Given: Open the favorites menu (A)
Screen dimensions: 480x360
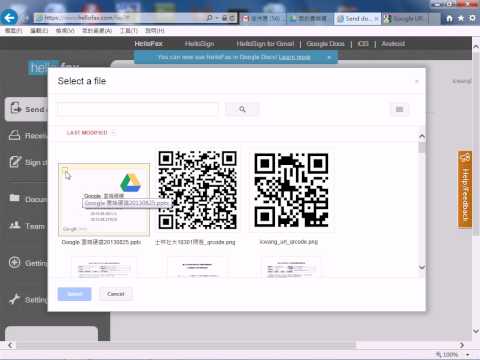Looking at the screenshot, I should pos(97,31).
